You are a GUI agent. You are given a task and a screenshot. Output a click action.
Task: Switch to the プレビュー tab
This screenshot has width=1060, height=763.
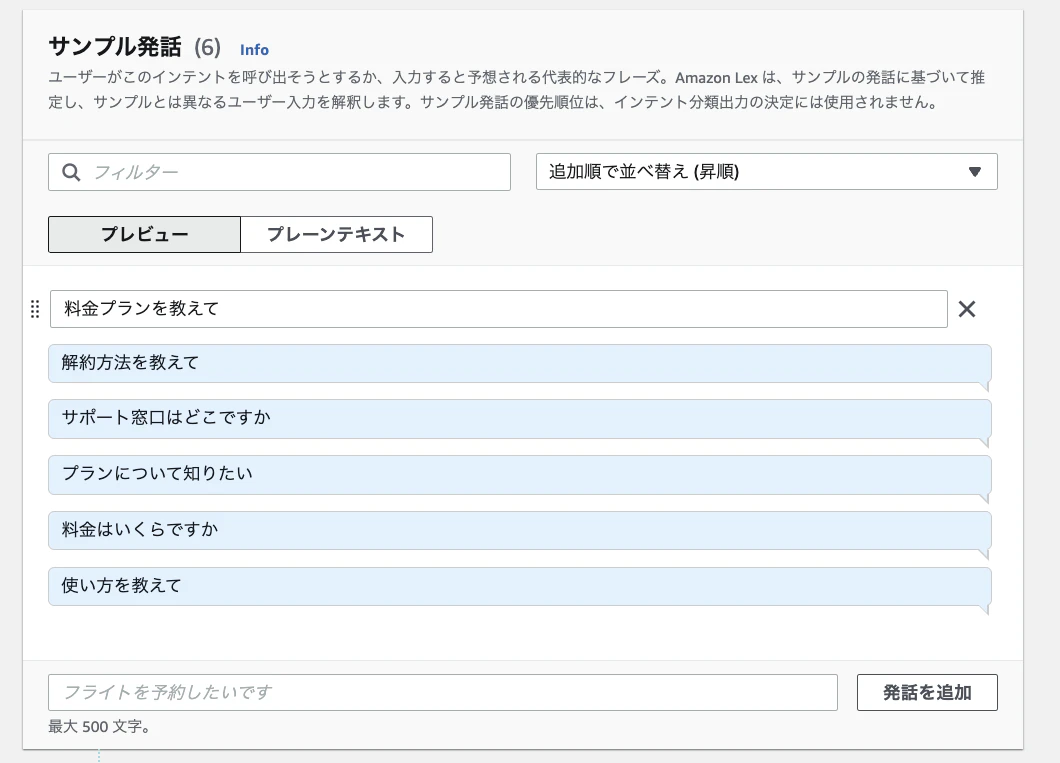145,235
